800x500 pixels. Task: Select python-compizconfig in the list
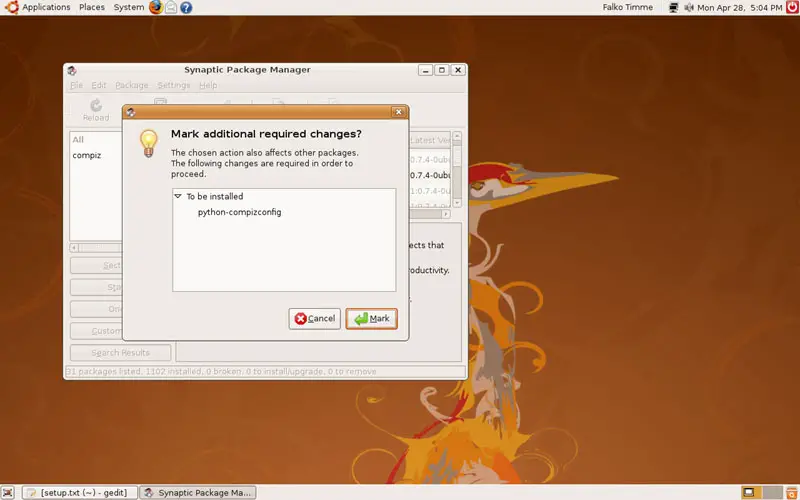click(x=239, y=212)
